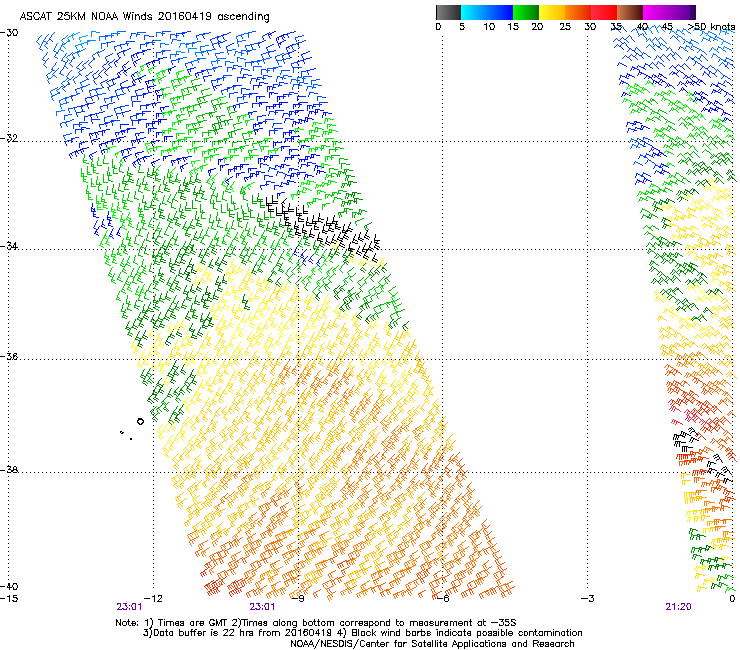740x650 pixels.
Task: Click the '-38' latitude label
Action: [9, 470]
